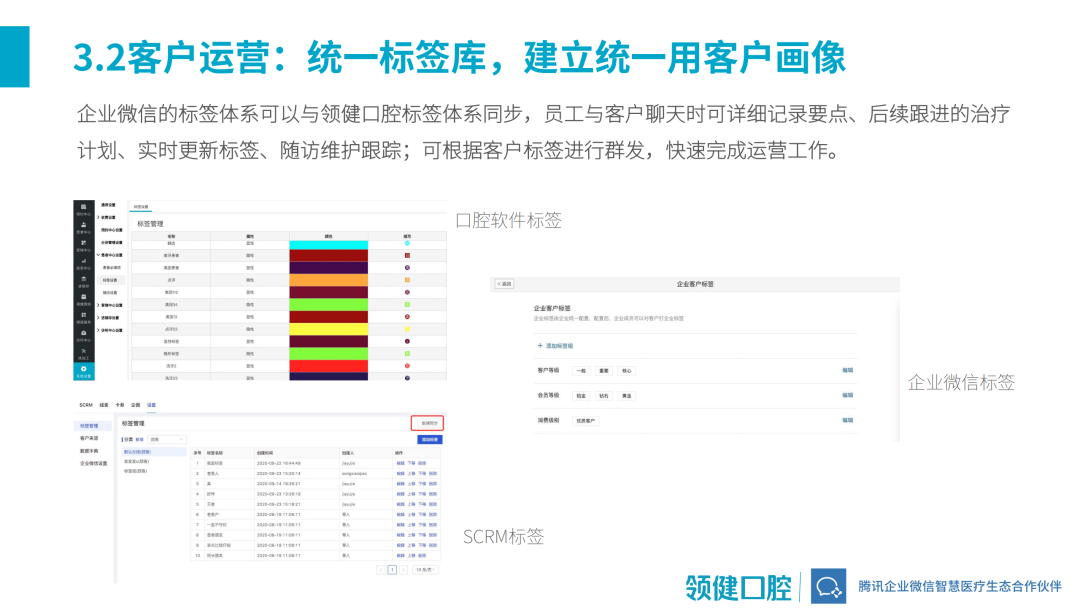The height and width of the screenshot is (608, 1080).
Task: Open 技加工 tools icon in dark sidebar
Action: click(83, 353)
